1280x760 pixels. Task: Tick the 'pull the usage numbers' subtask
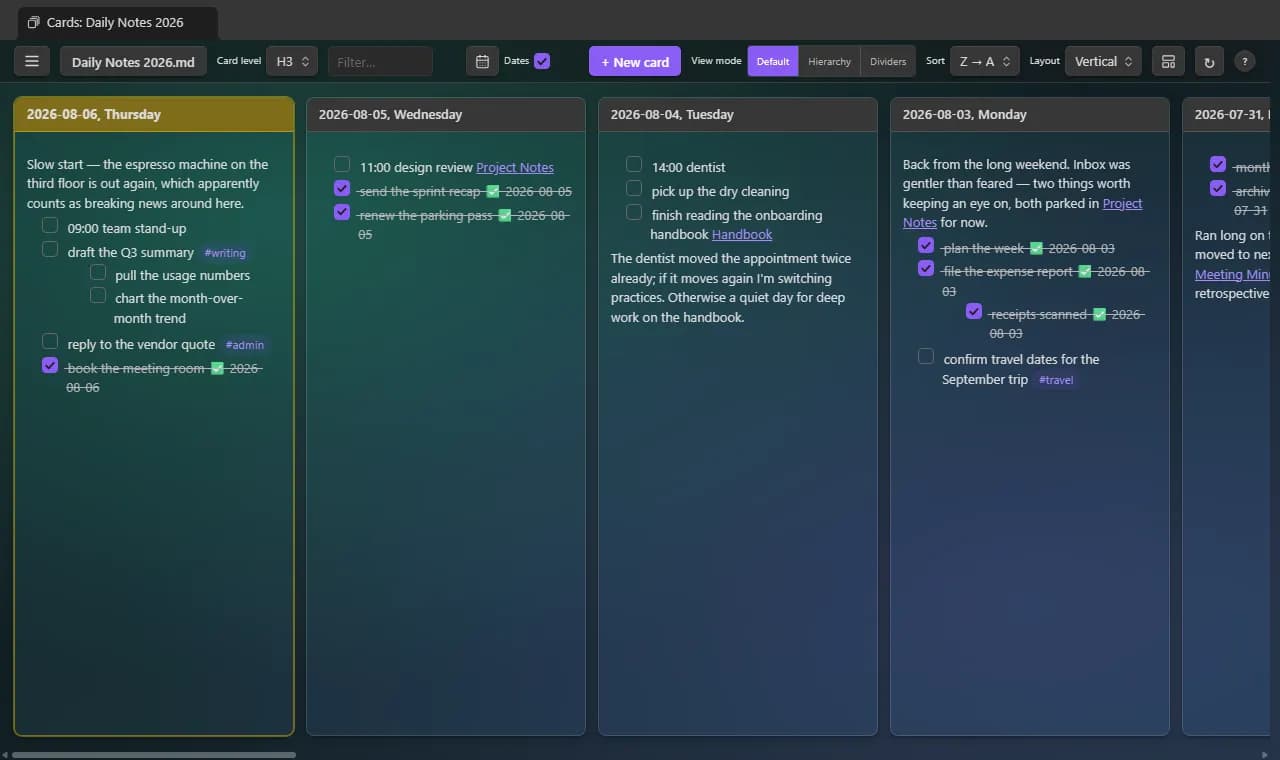point(98,272)
